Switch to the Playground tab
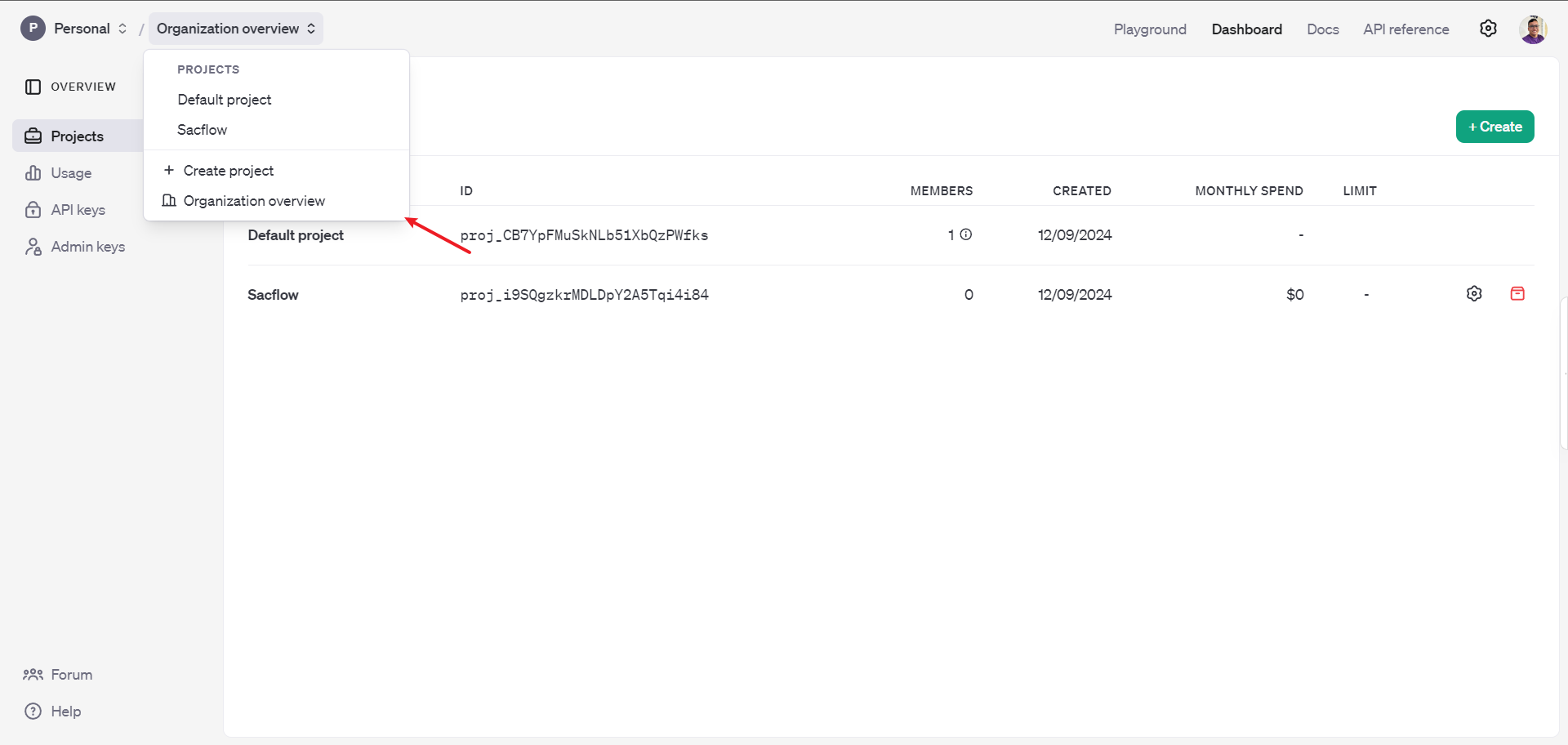Viewport: 1568px width, 745px height. click(1150, 29)
